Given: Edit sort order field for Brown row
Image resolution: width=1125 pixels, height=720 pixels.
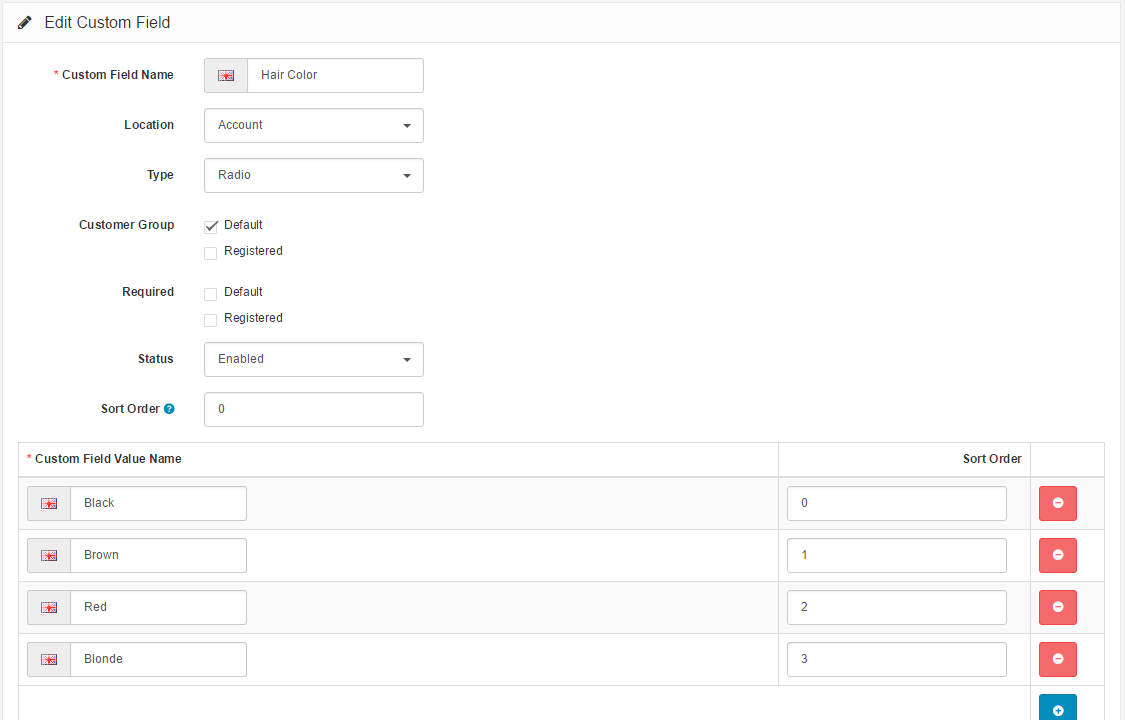Looking at the screenshot, I should (897, 555).
